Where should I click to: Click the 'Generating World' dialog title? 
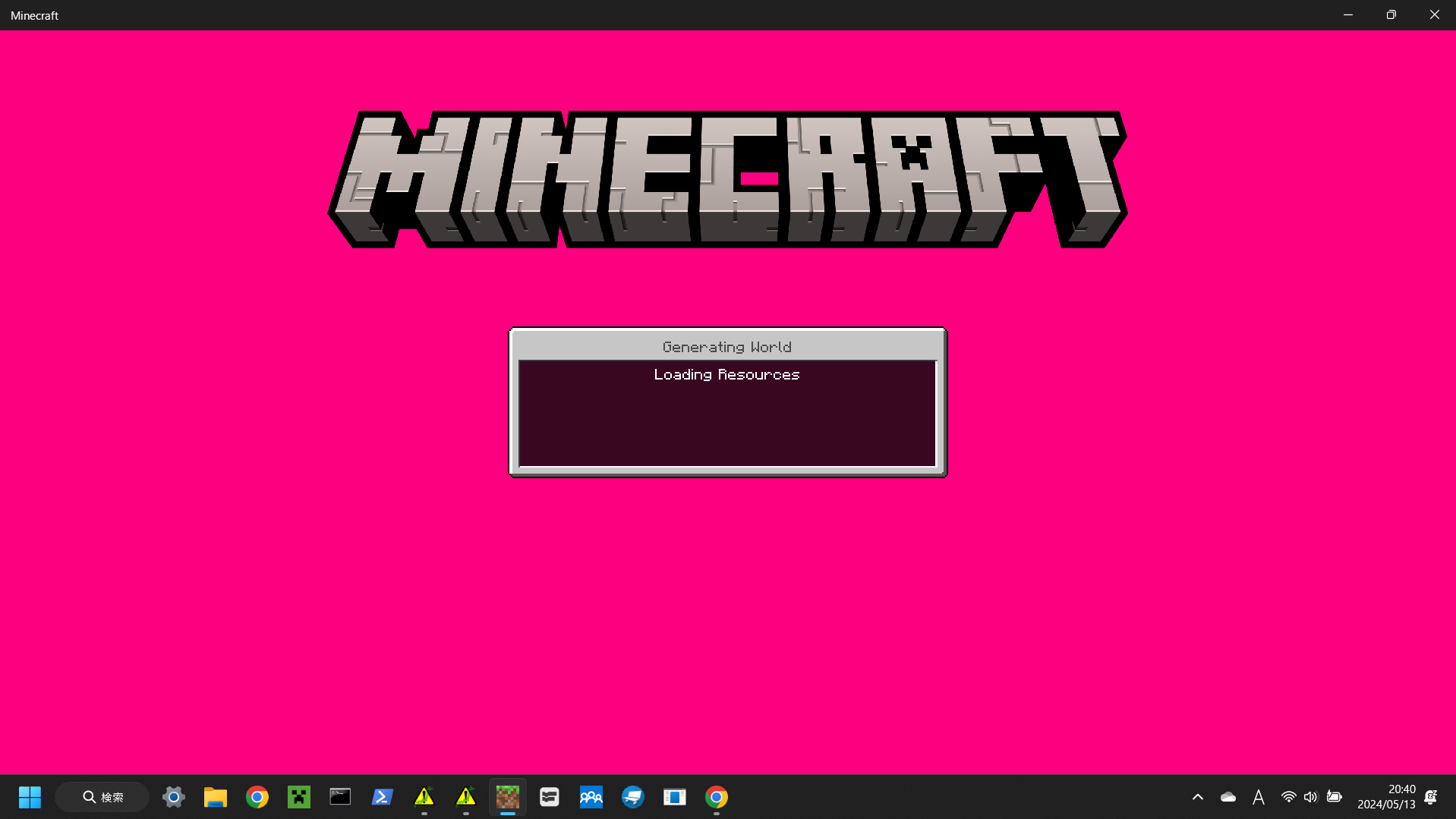tap(727, 347)
